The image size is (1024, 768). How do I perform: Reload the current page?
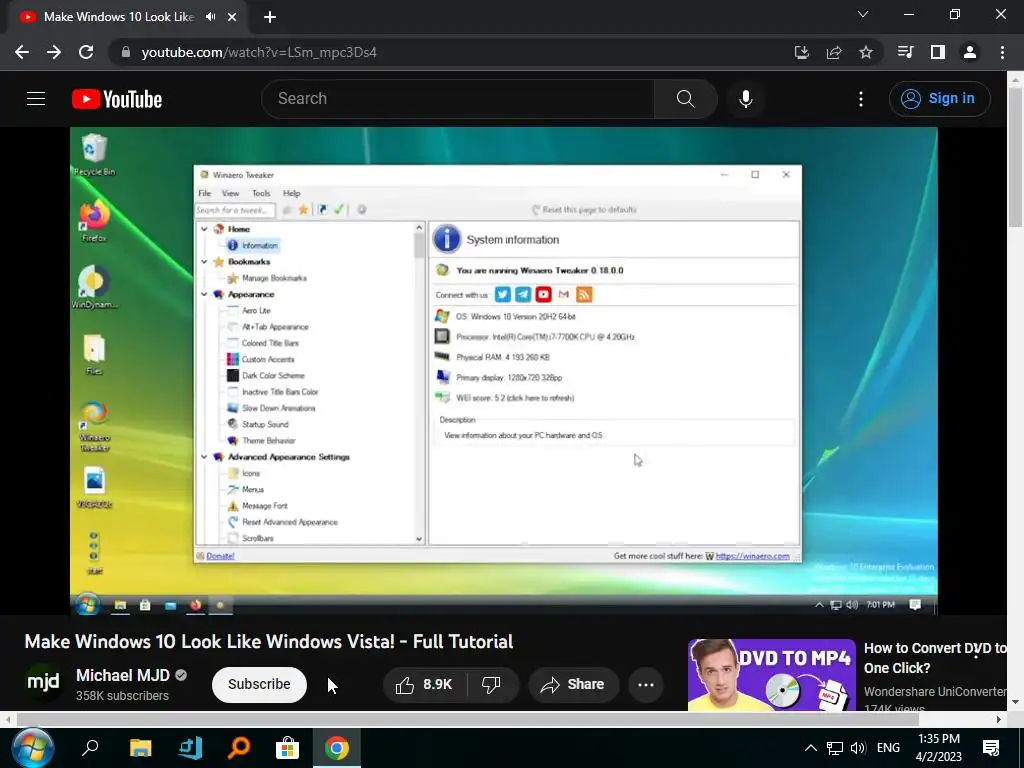click(86, 52)
